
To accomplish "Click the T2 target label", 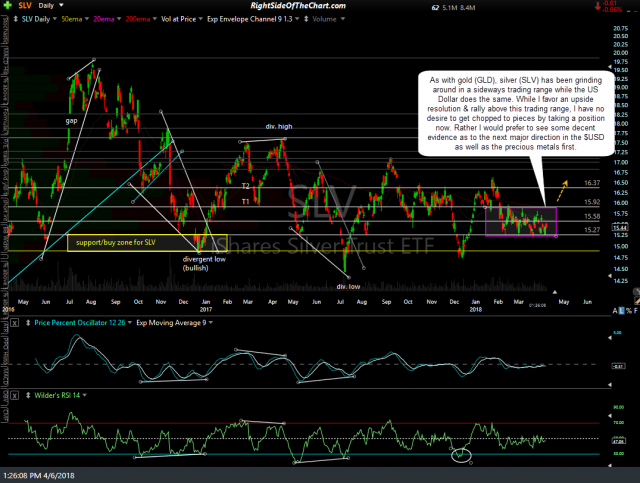I will (x=245, y=186).
